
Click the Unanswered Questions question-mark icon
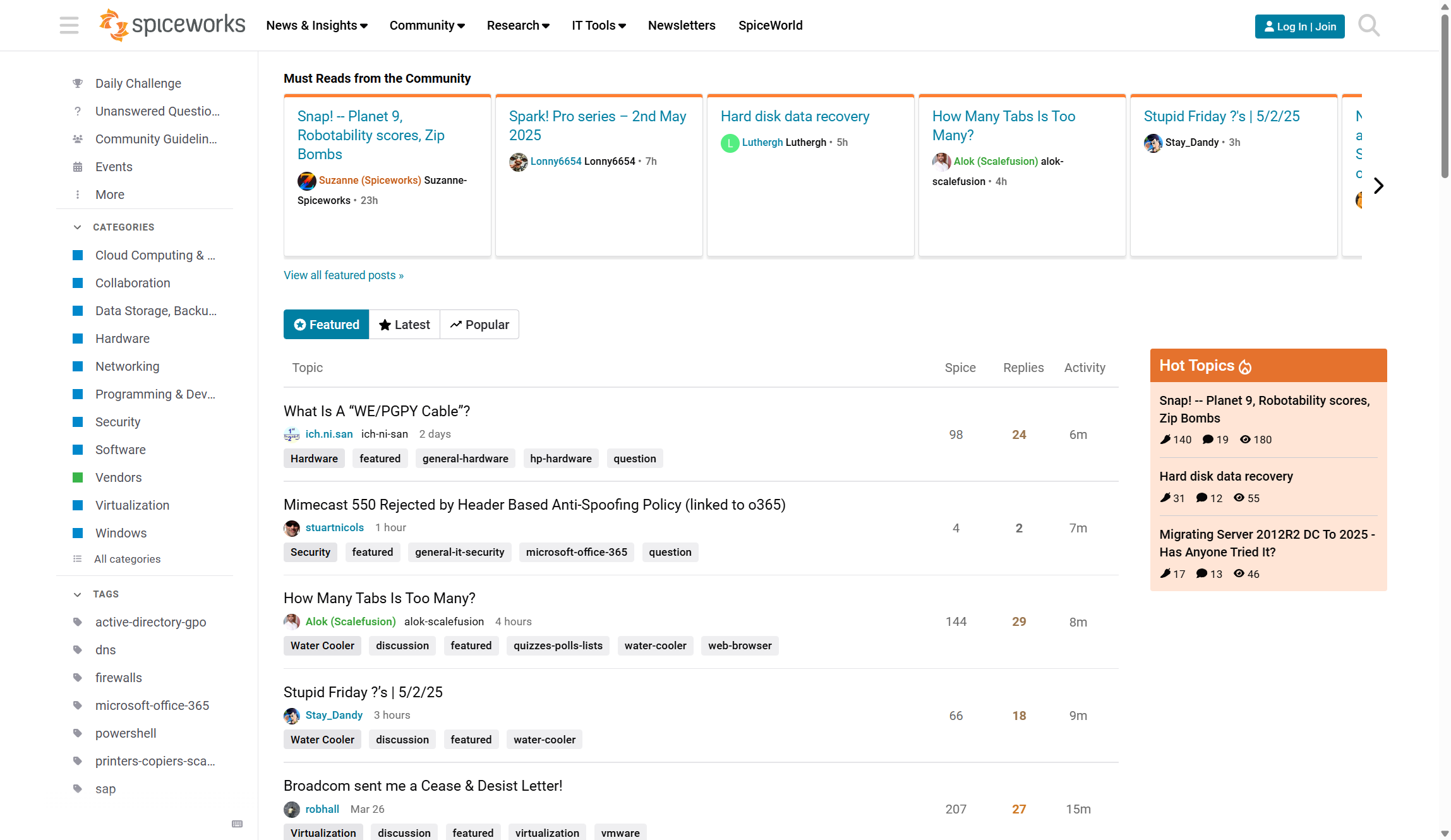(78, 111)
